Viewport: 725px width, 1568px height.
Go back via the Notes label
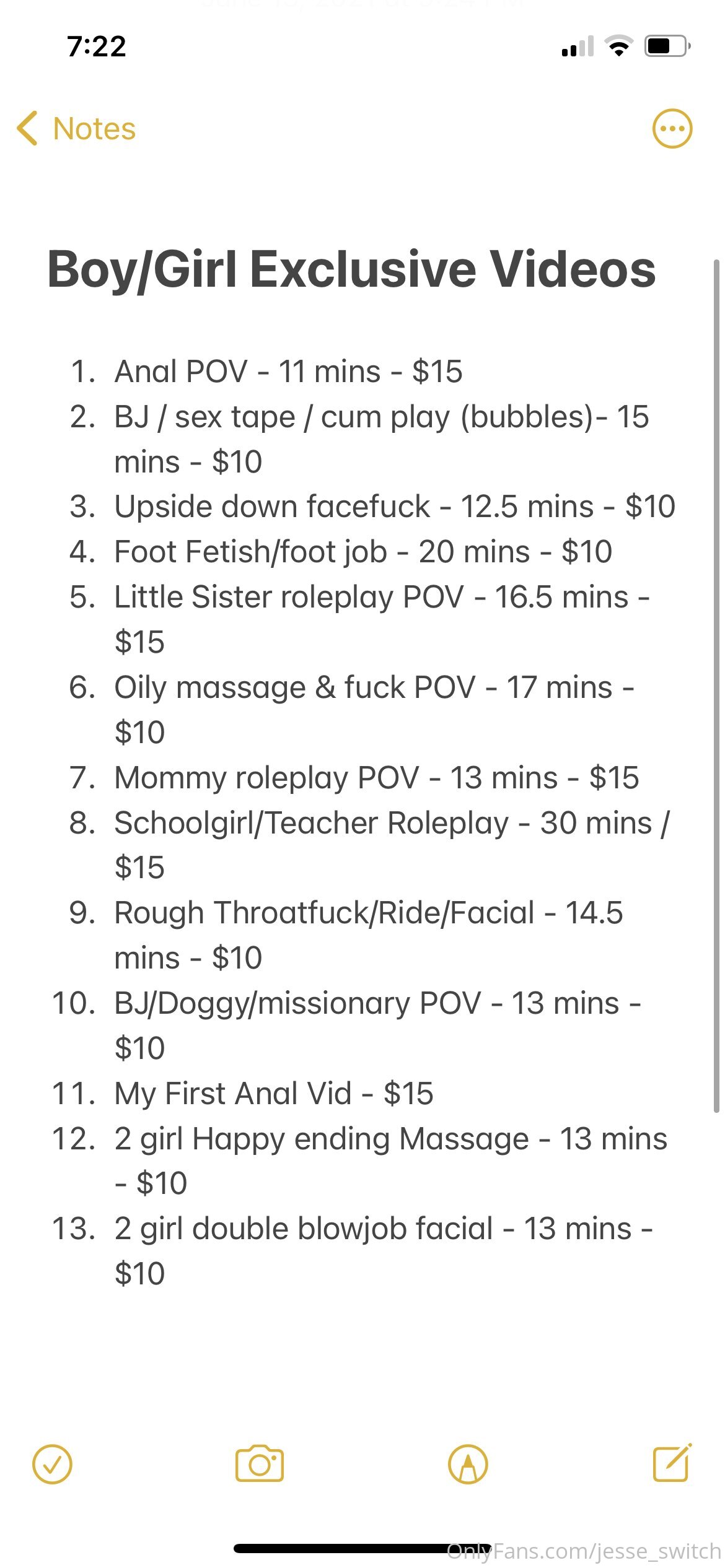(x=94, y=129)
